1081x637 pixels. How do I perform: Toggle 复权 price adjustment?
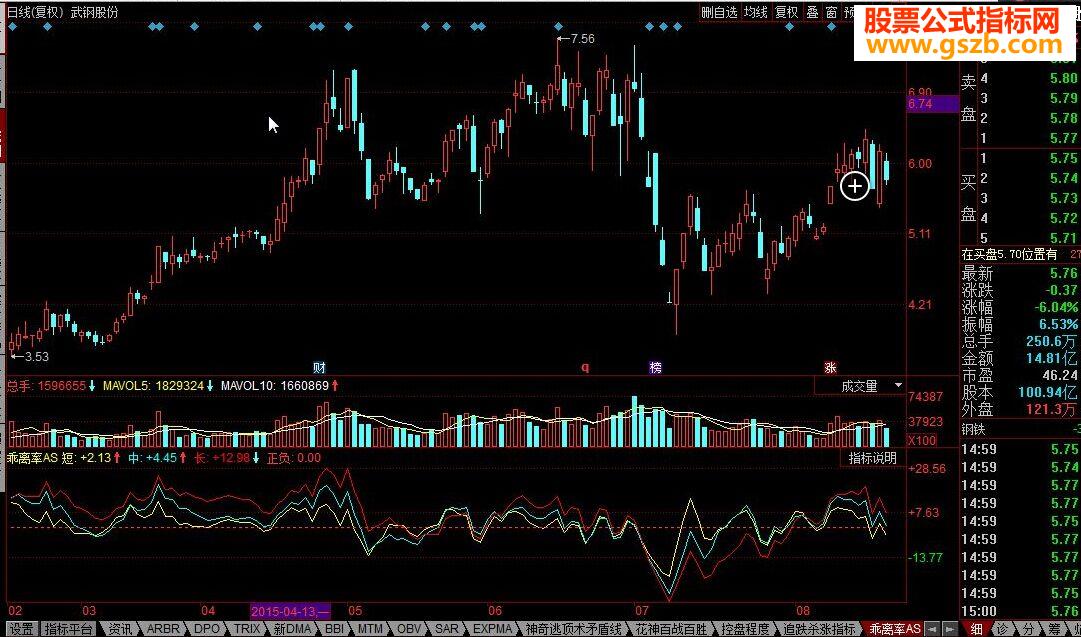pos(786,12)
